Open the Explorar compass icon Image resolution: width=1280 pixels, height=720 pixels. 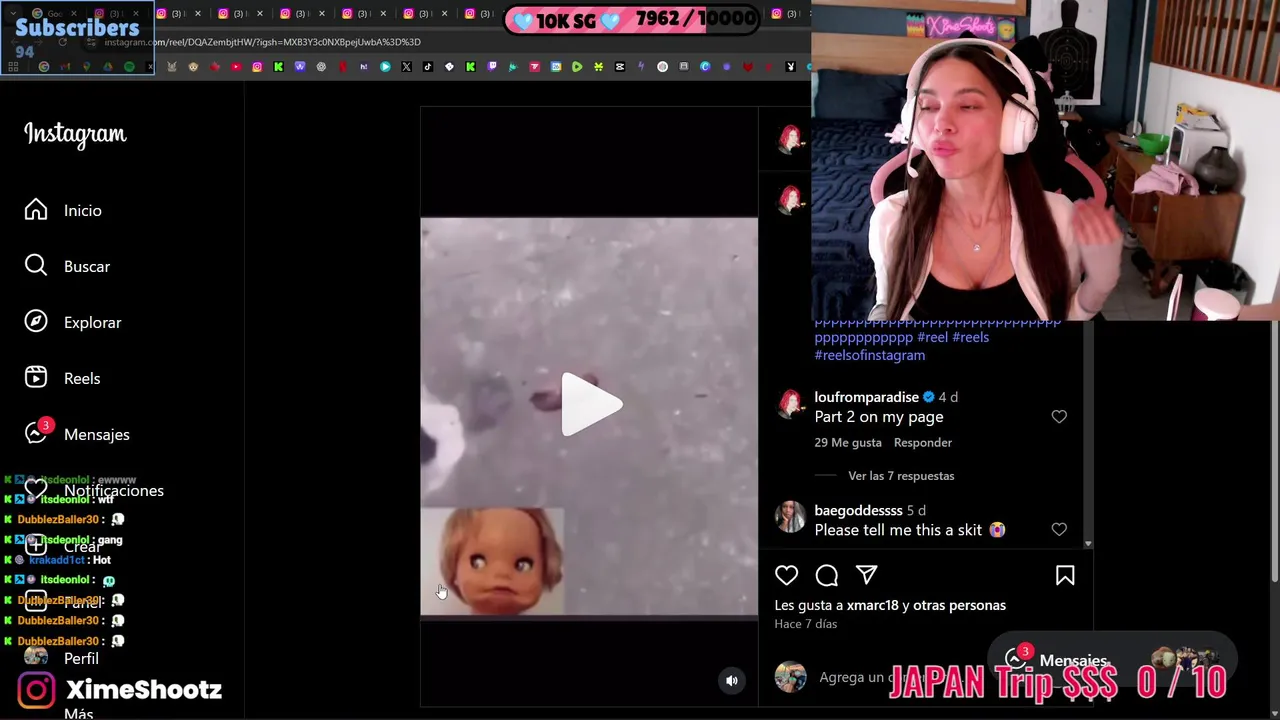click(x=36, y=322)
